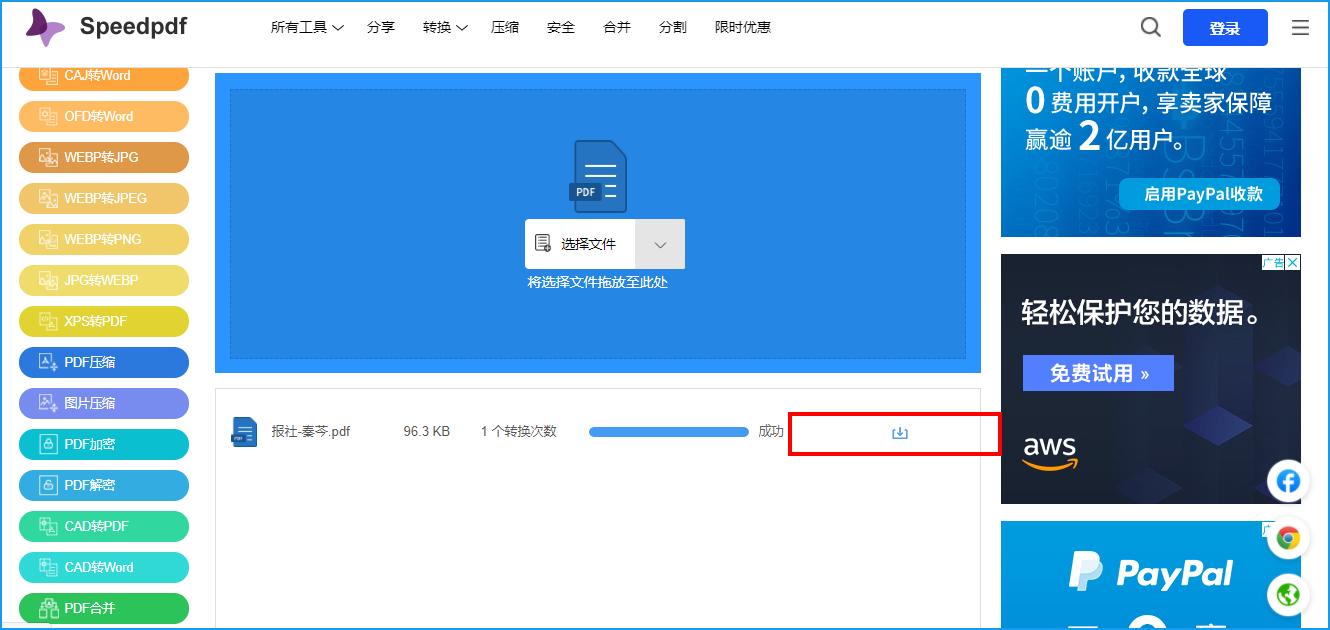Expand the 转换 dropdown menu
The width and height of the screenshot is (1330, 630).
click(443, 27)
